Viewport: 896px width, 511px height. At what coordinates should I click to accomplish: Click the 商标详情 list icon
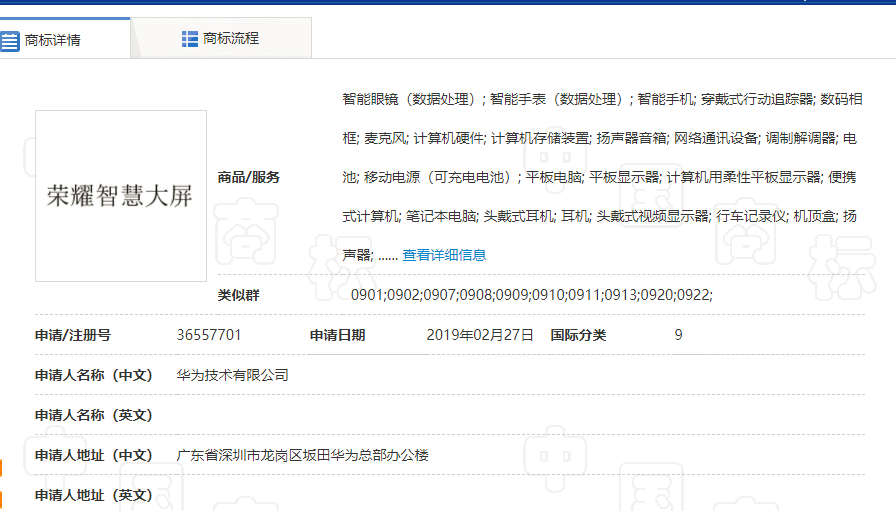tap(10, 41)
